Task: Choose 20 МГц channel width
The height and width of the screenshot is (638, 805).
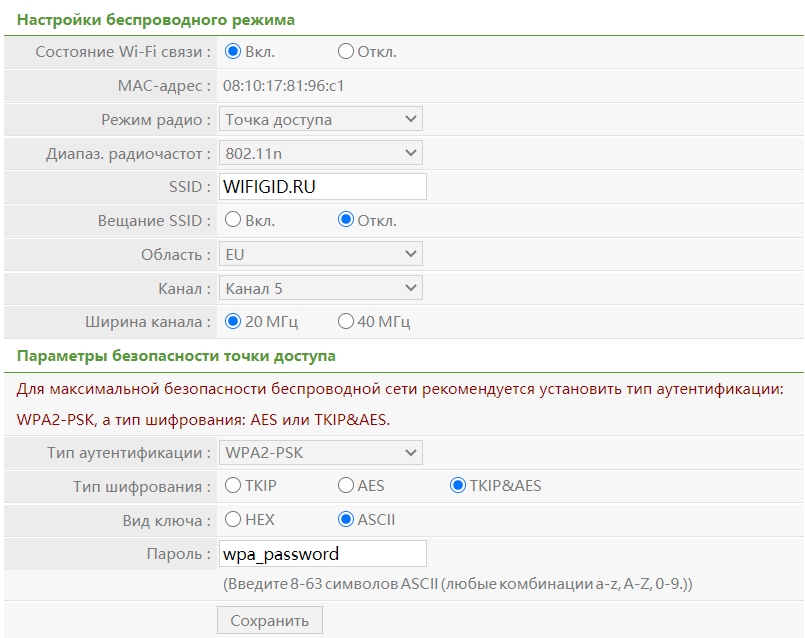Action: [233, 322]
